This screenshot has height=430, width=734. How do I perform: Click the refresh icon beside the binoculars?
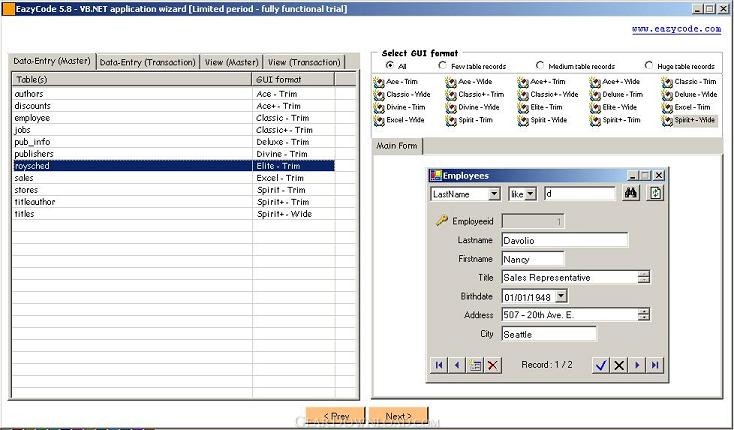pos(655,193)
